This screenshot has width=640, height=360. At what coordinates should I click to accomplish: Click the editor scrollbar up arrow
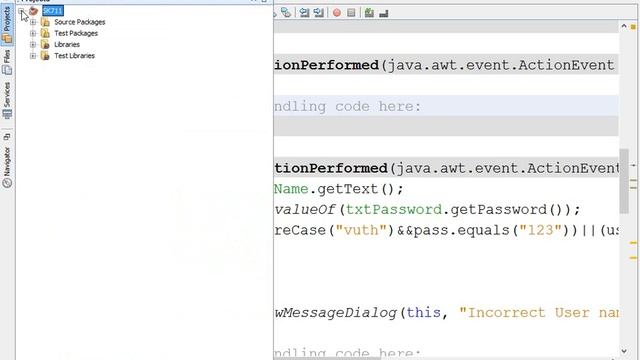coord(624,26)
